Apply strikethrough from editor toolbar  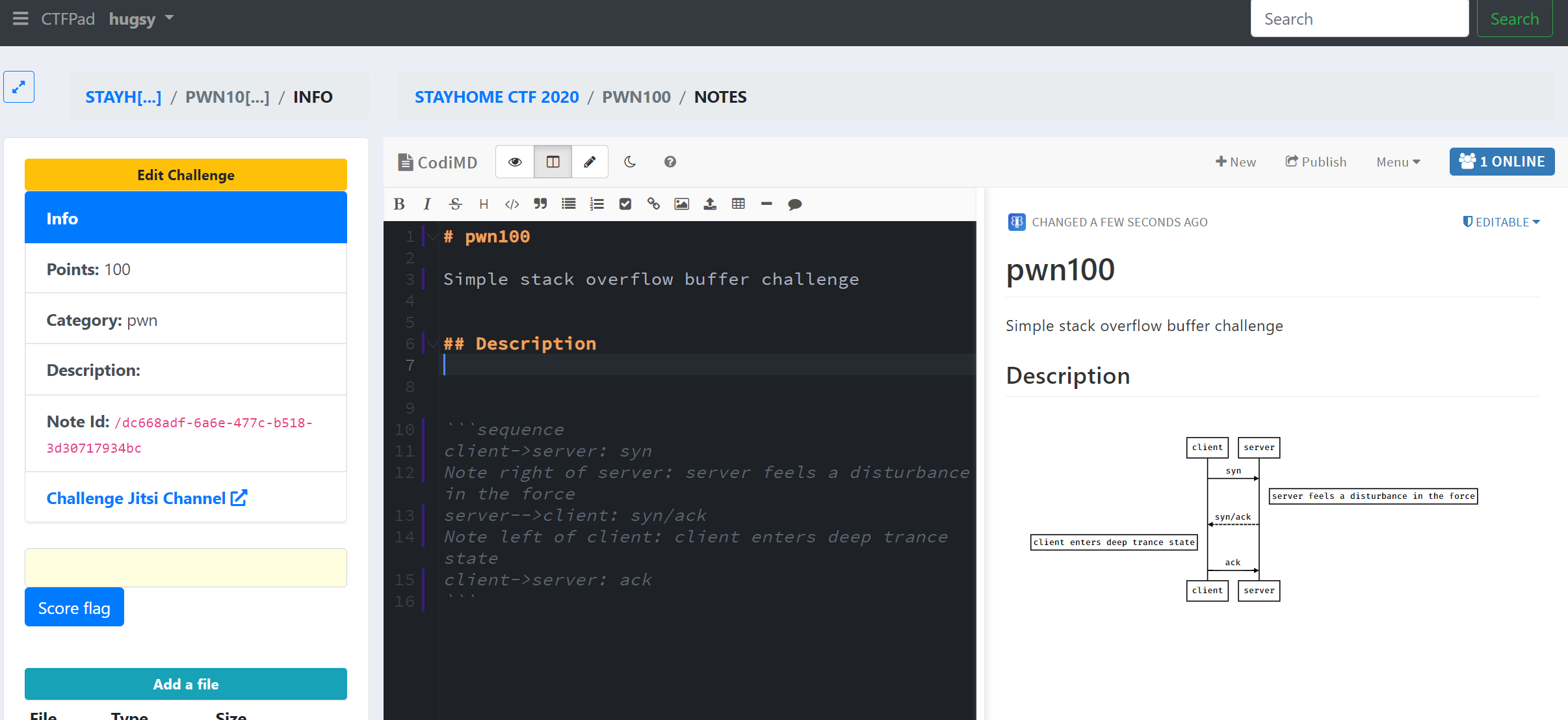[x=455, y=204]
